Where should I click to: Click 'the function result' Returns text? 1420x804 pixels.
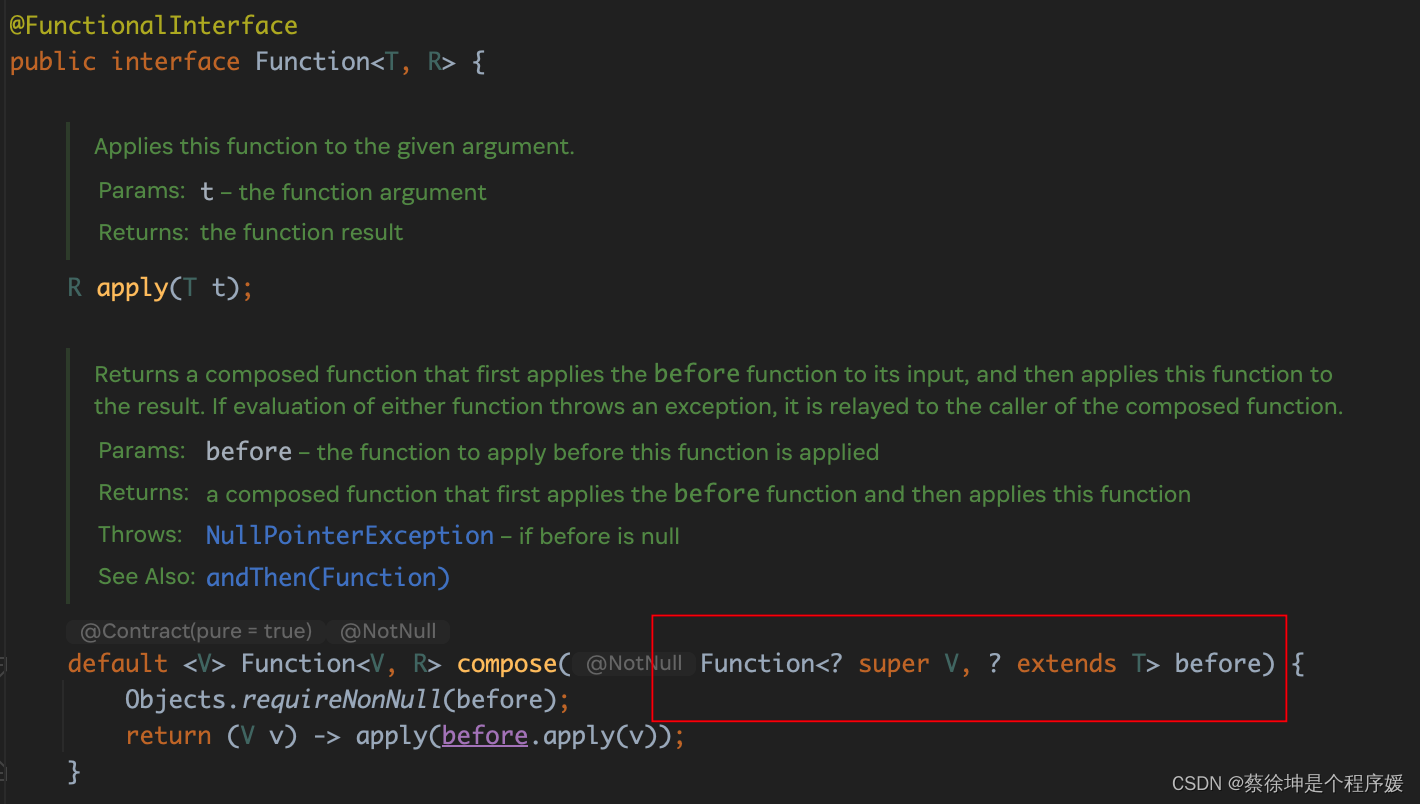click(301, 233)
